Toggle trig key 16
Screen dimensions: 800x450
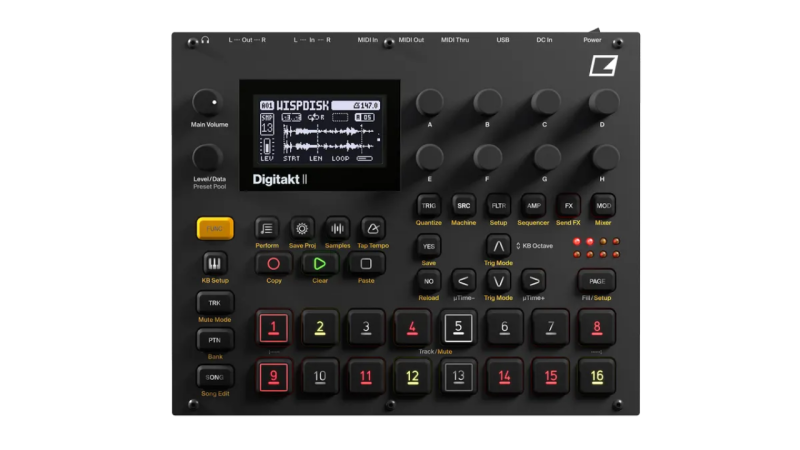(596, 377)
